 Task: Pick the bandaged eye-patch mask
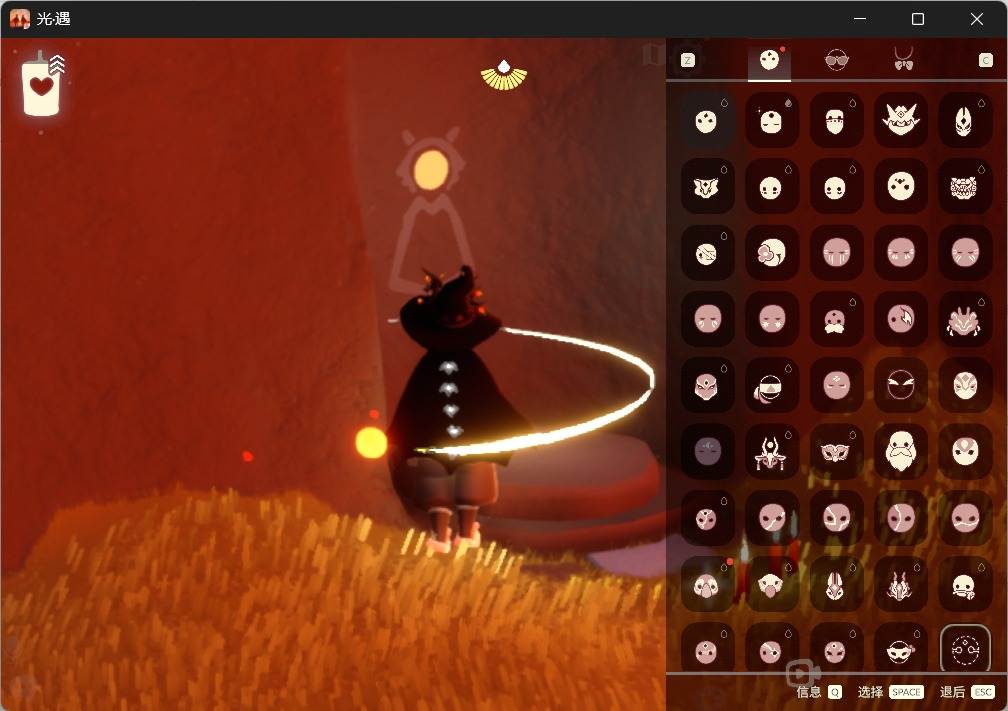point(707,253)
